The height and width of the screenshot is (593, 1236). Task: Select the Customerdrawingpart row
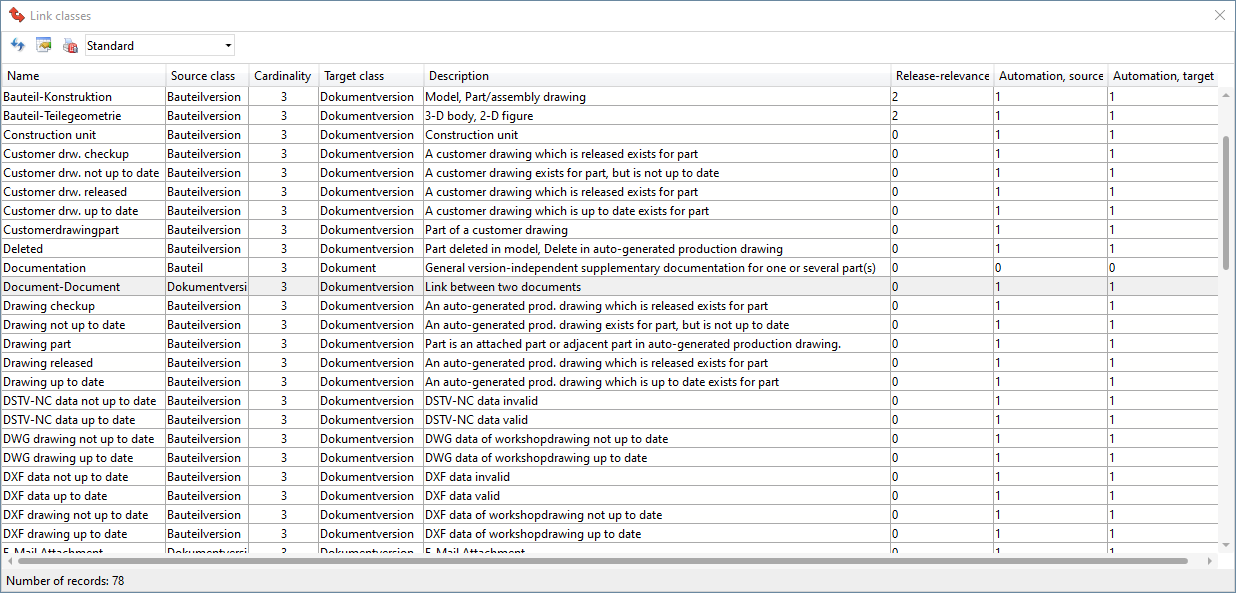coord(610,230)
